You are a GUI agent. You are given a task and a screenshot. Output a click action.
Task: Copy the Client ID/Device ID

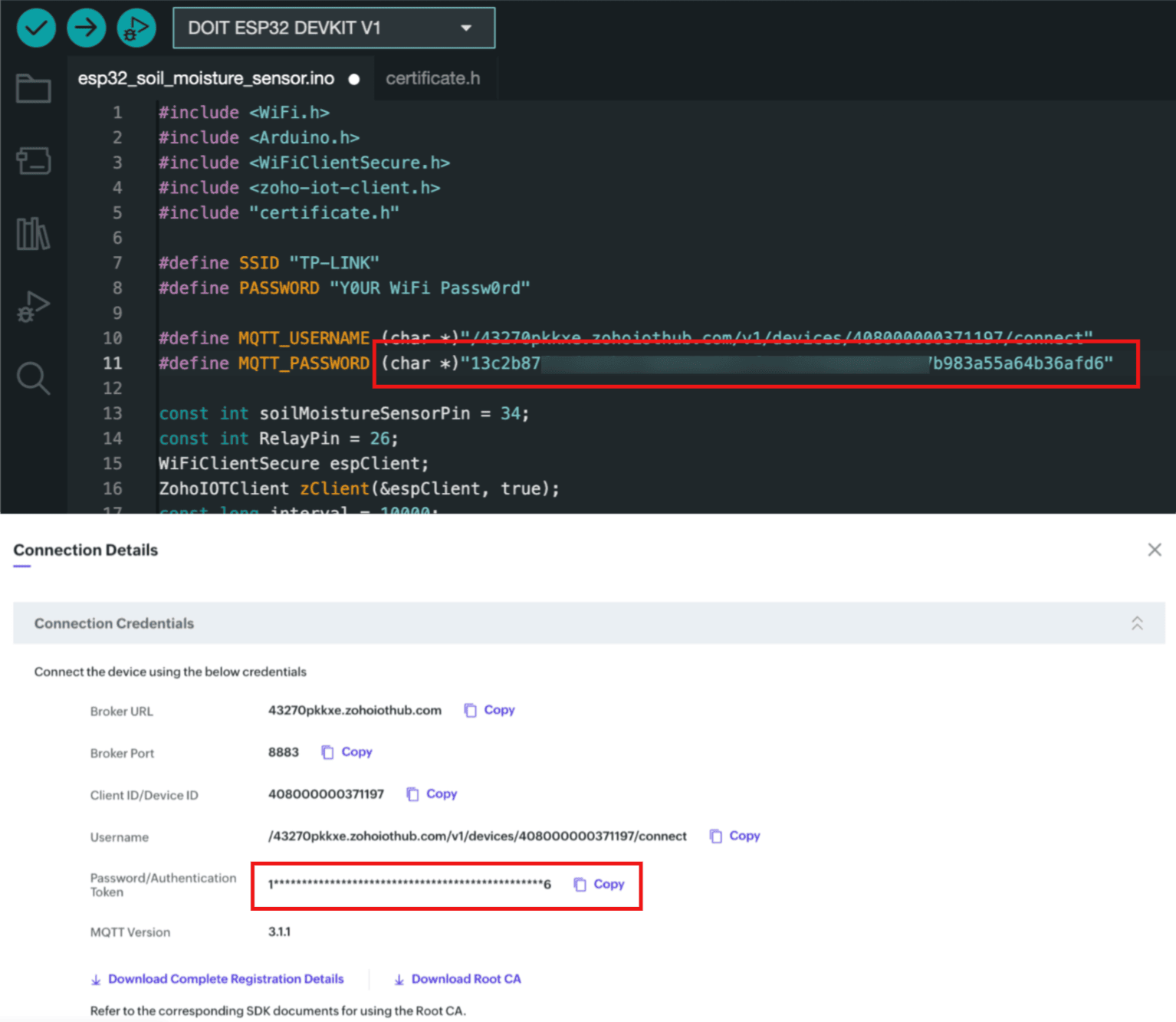point(432,794)
